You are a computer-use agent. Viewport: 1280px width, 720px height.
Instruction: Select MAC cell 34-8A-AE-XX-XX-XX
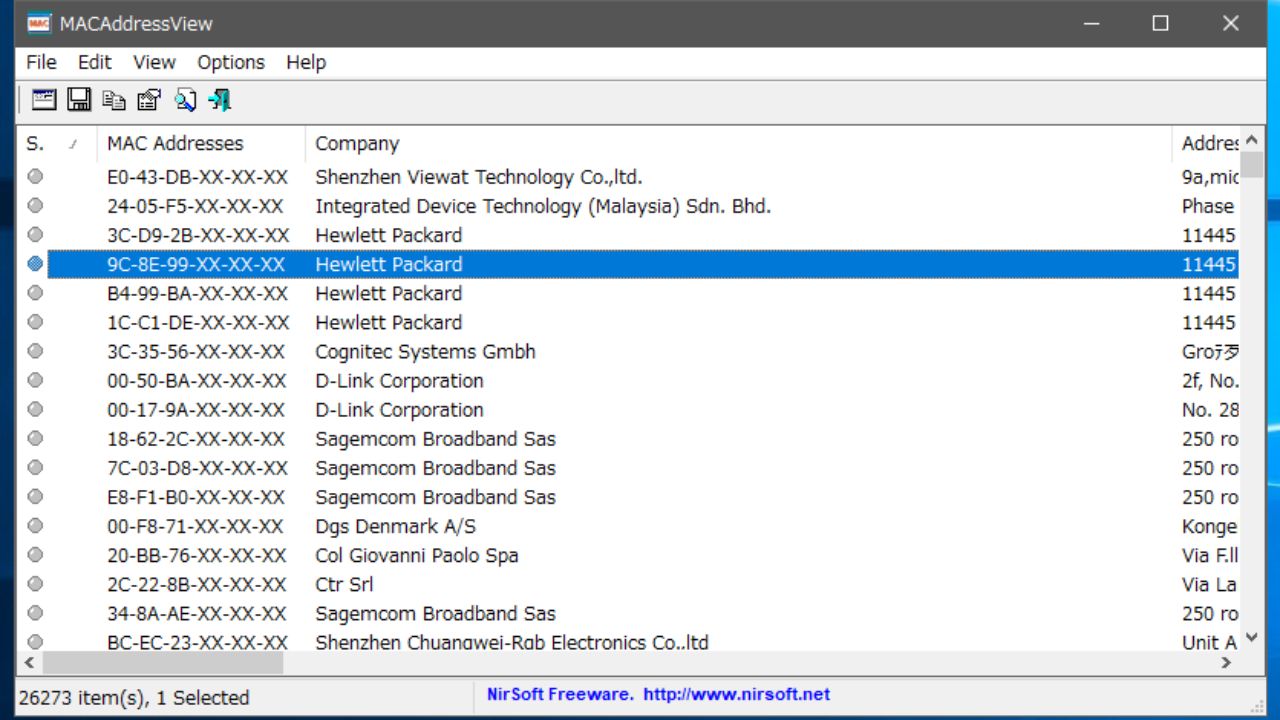tap(197, 612)
